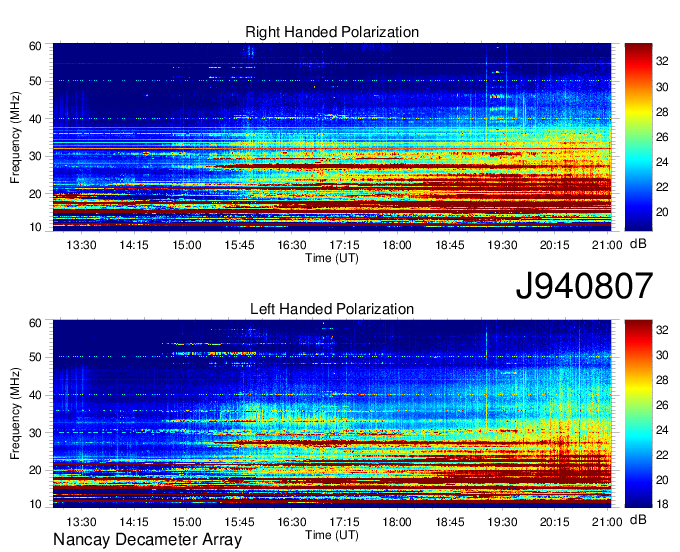
Task: Select the J940807 observation label
Action: 584,285
